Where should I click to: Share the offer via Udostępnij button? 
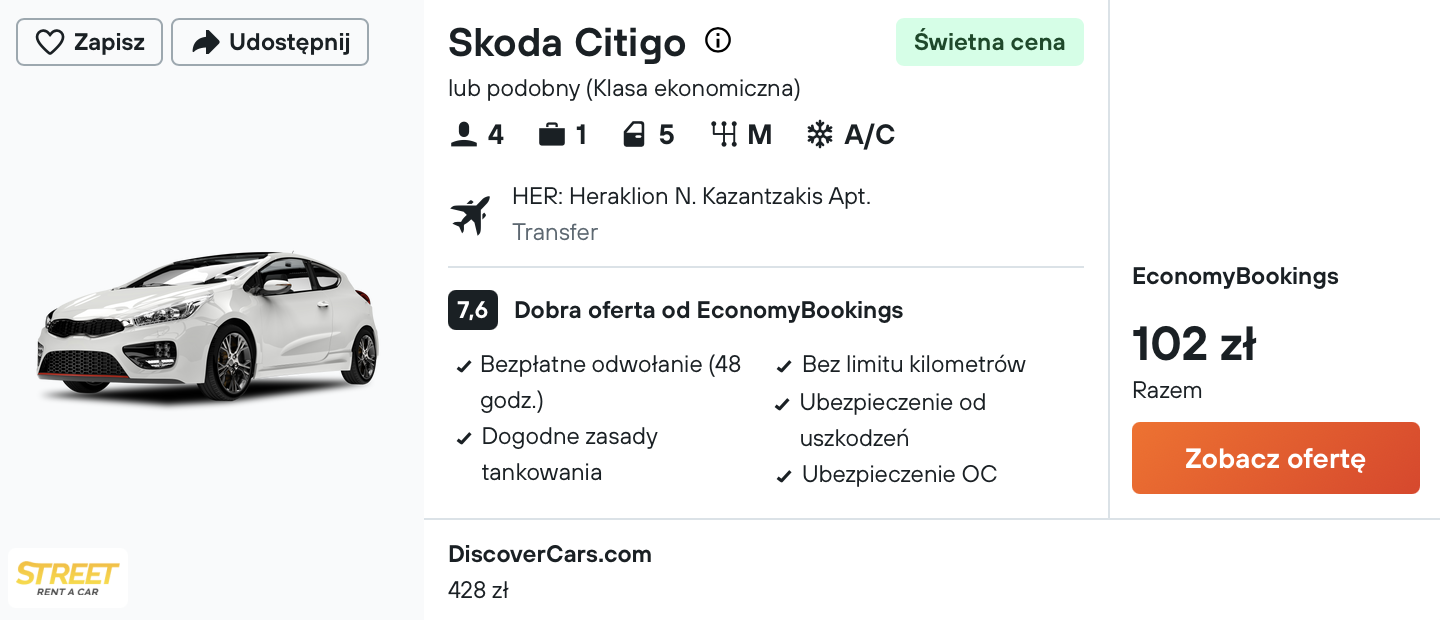pos(270,42)
